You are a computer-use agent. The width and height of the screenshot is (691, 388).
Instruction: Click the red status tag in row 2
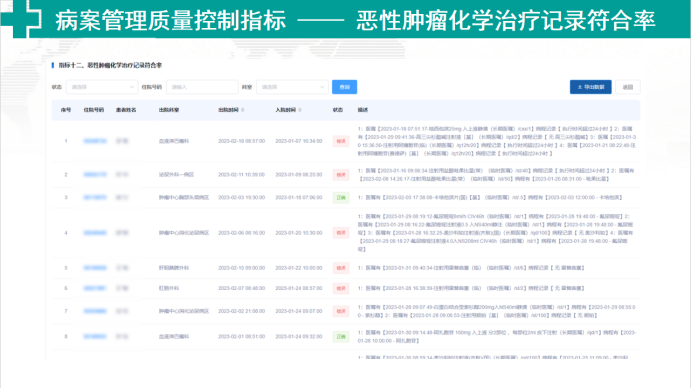[341, 175]
